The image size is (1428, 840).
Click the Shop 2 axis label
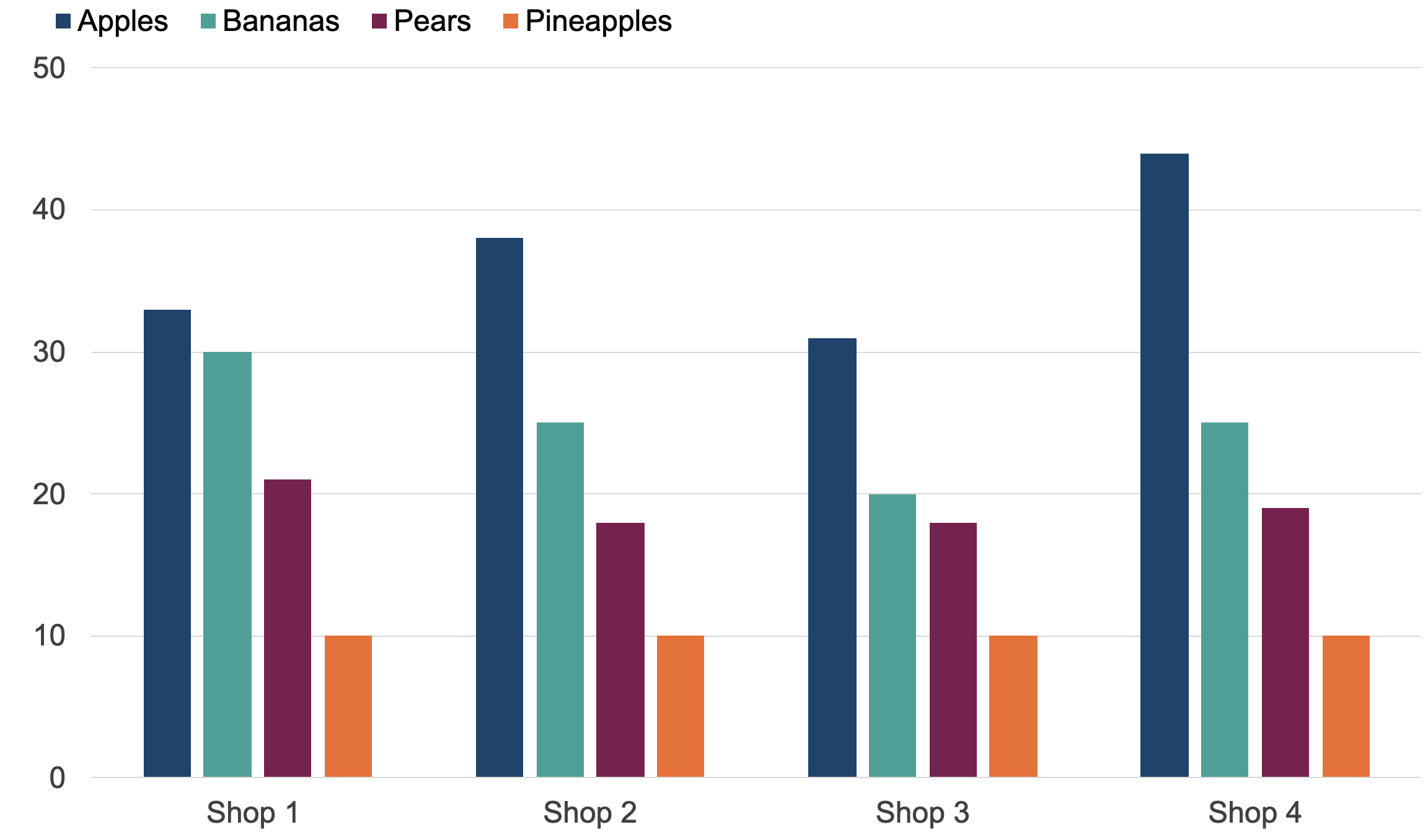point(589,812)
